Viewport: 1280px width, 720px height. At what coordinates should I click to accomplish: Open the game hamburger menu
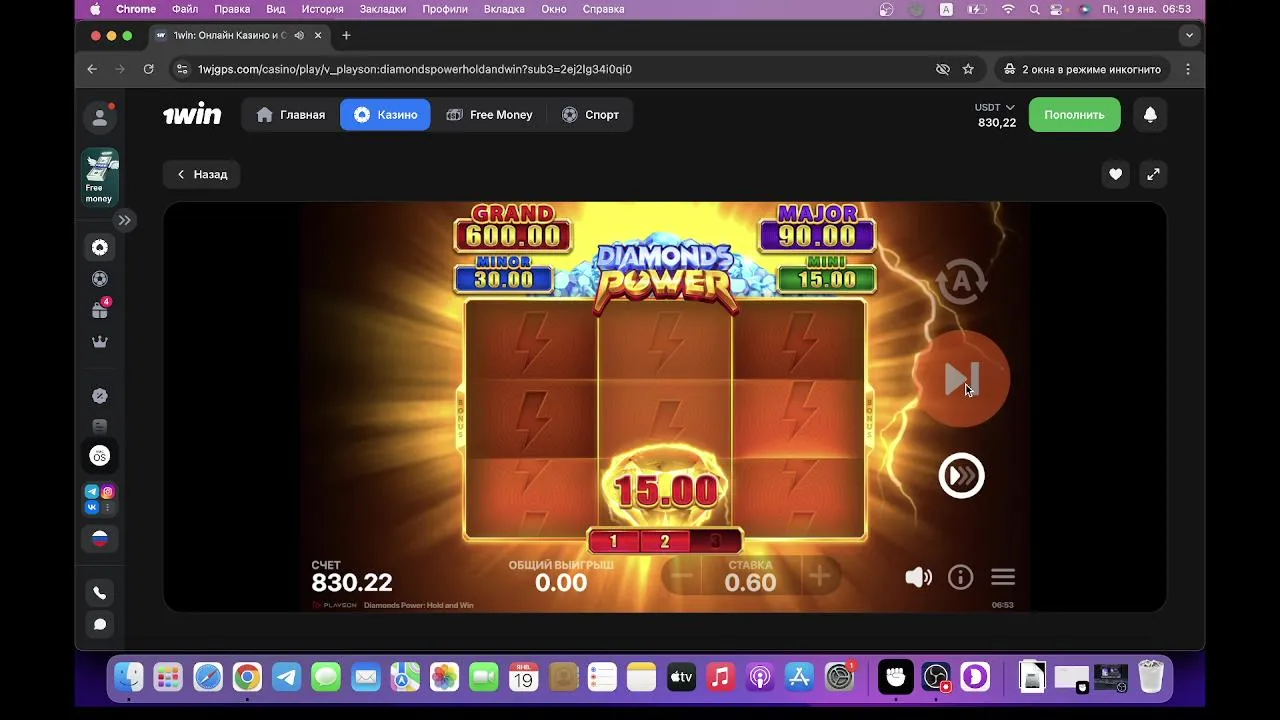pos(1003,577)
